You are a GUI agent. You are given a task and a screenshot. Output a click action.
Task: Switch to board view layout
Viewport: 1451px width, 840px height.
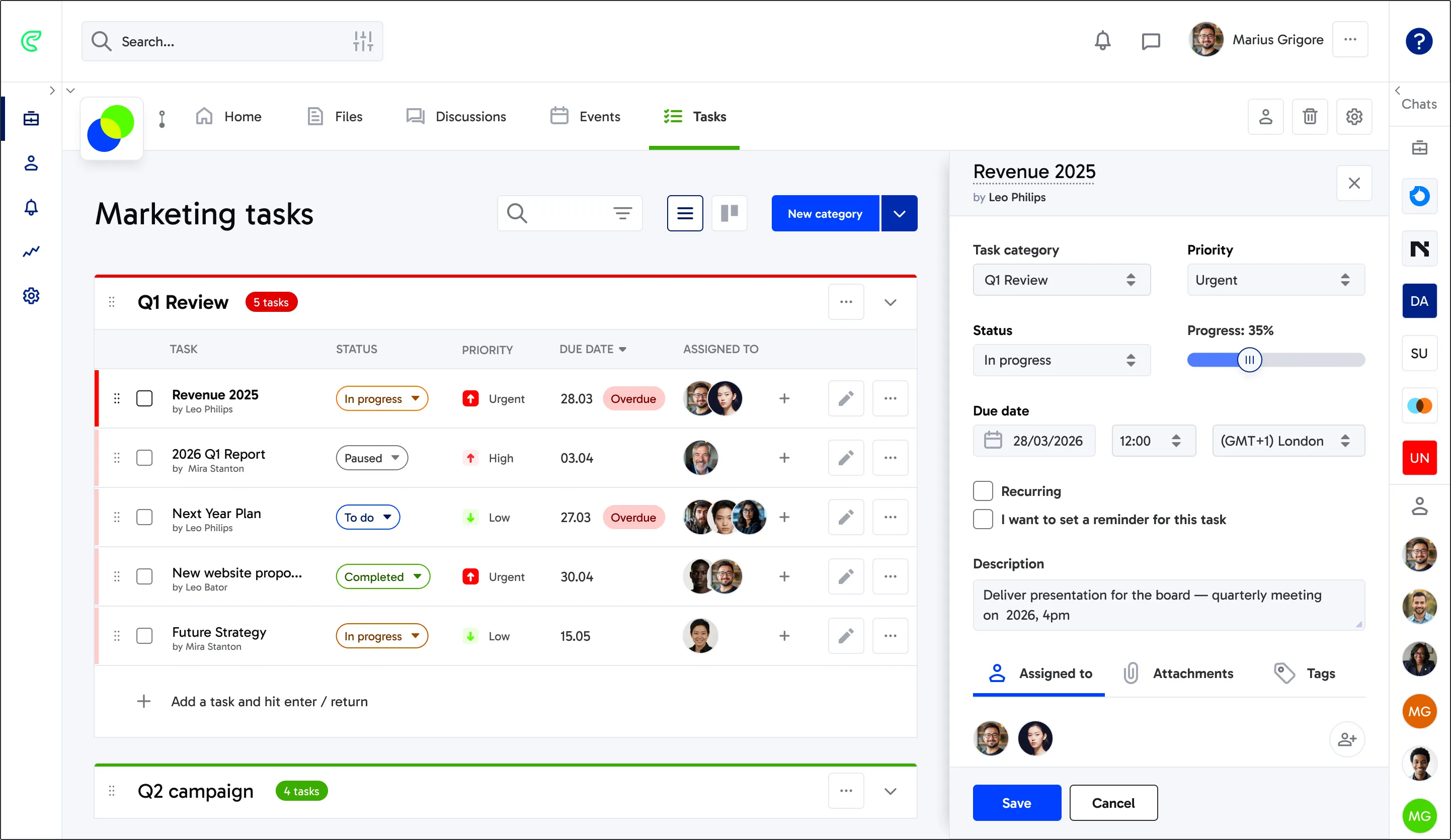point(729,213)
